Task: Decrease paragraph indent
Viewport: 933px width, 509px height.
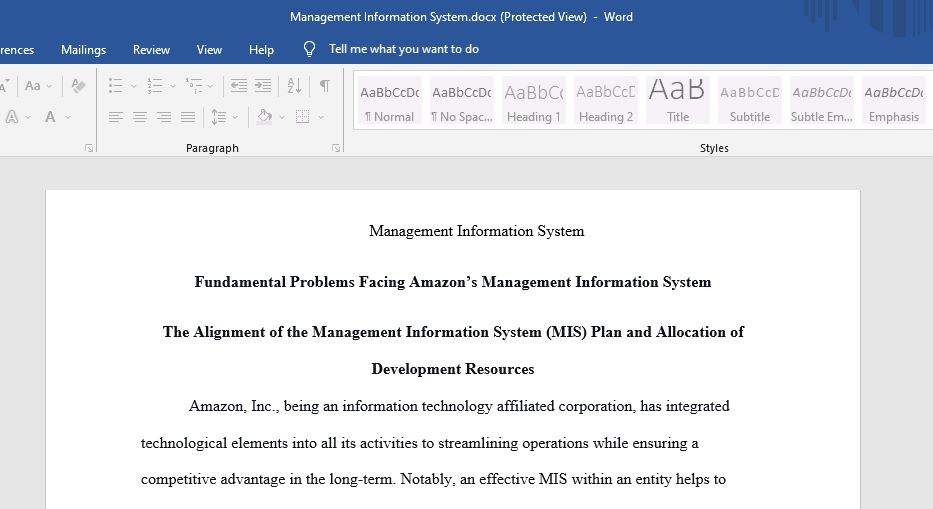Action: pyautogui.click(x=239, y=86)
